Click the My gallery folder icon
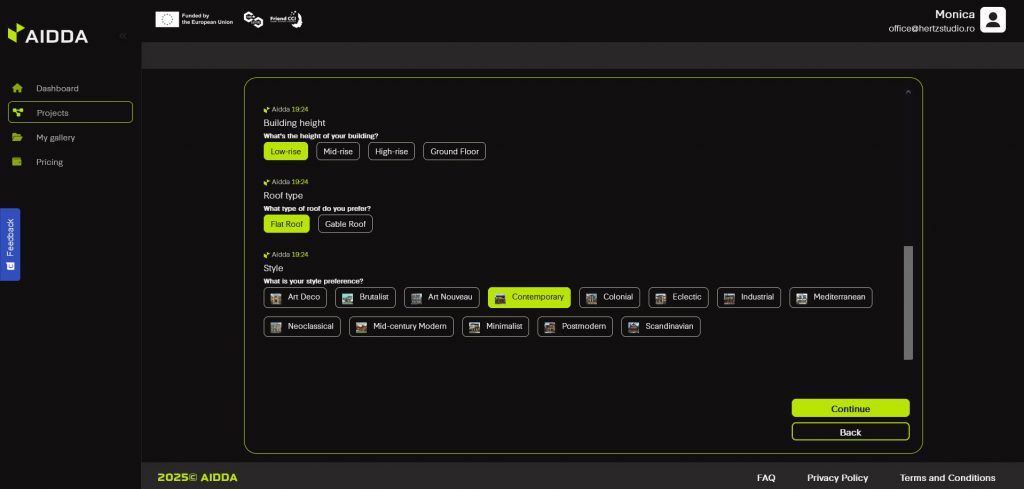Viewport: 1024px width, 489px height. click(x=17, y=137)
